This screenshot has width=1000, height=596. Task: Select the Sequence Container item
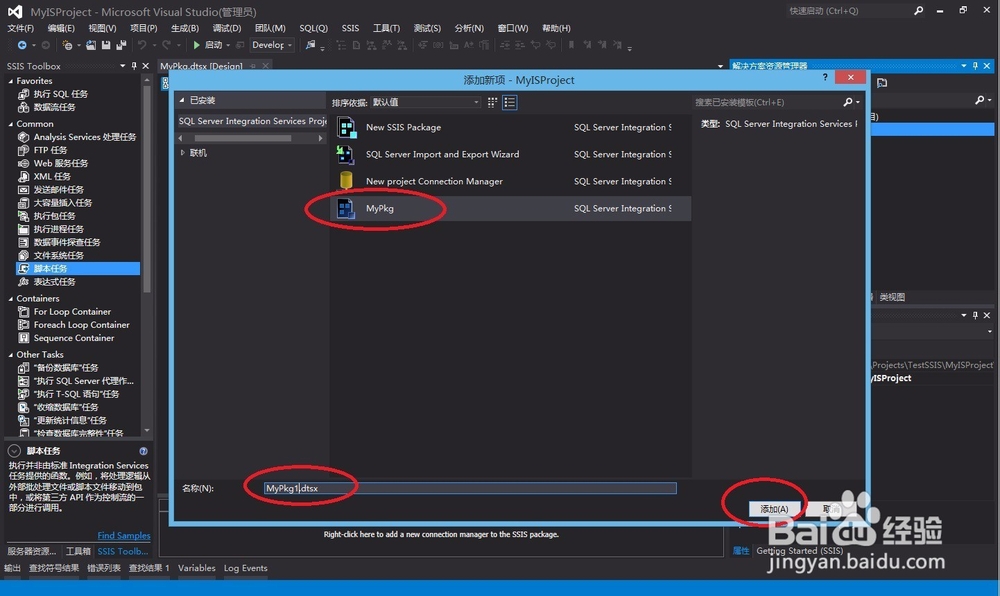click(73, 338)
